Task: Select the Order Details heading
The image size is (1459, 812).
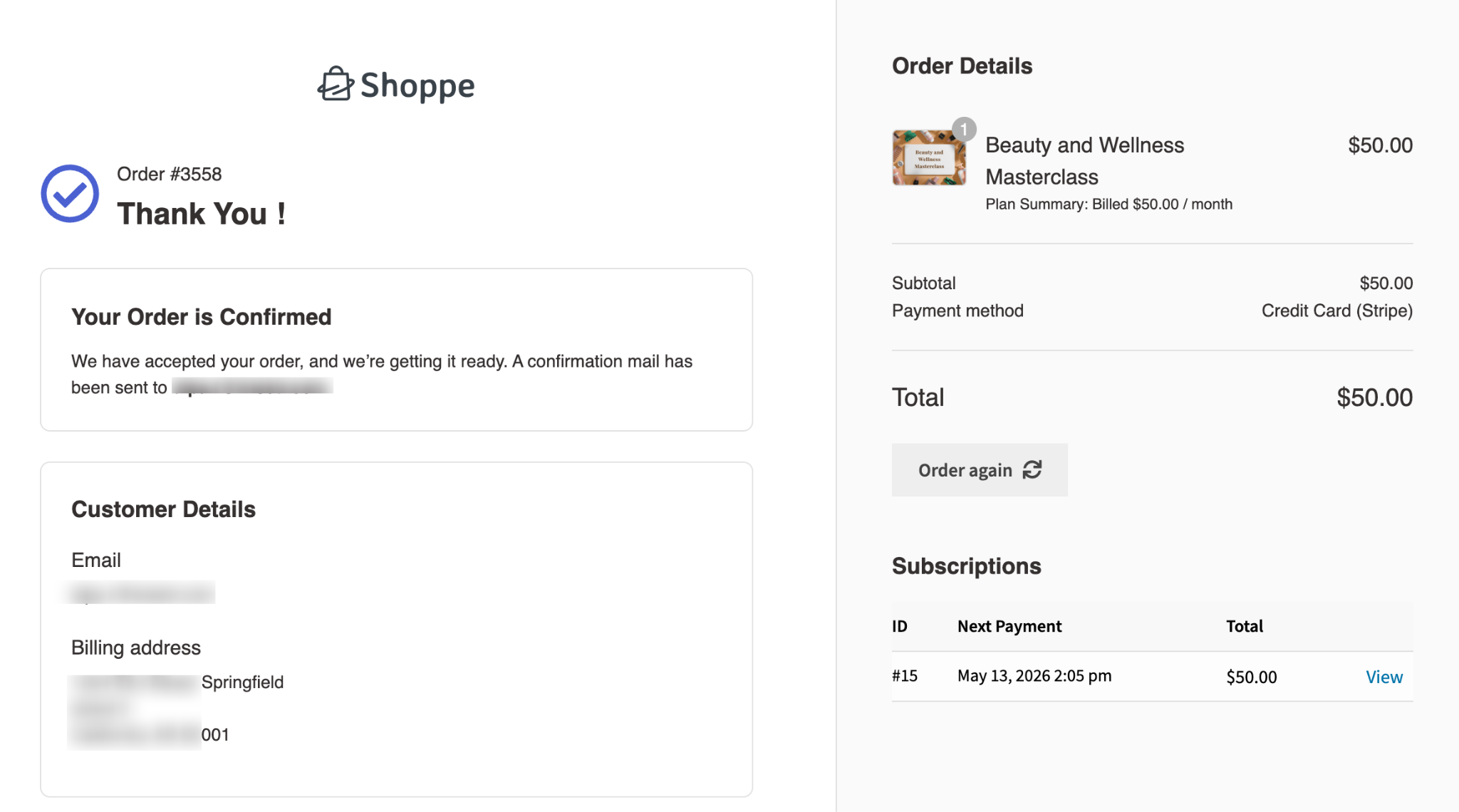Action: pos(962,66)
